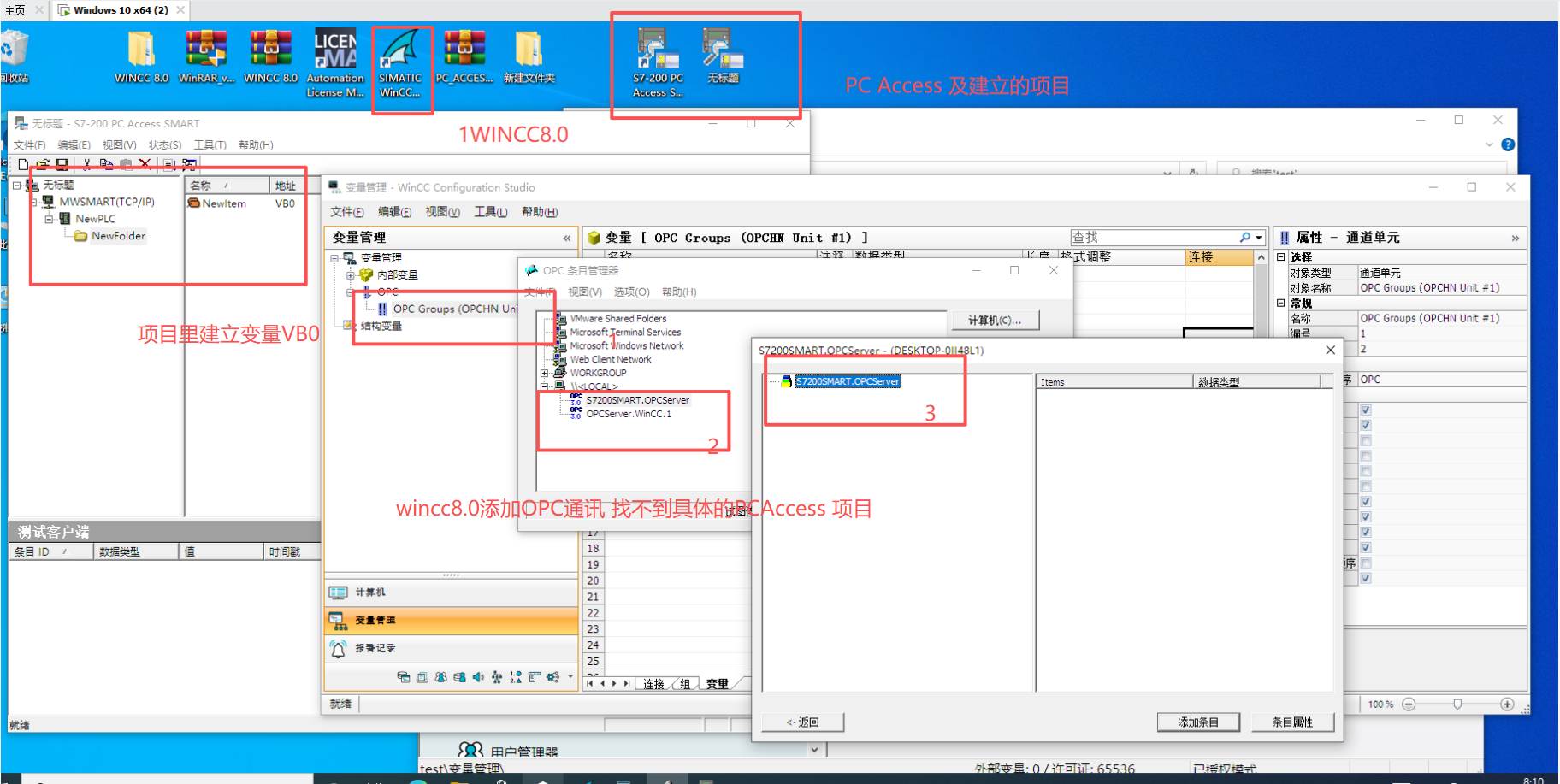
Task: Collapse the 变量管理 root node in WinCC tree
Action: point(334,258)
